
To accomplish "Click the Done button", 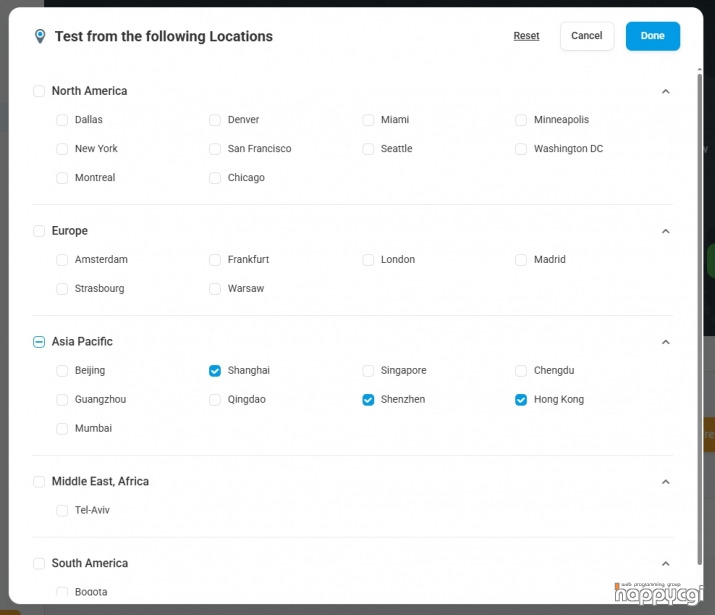I will (652, 36).
